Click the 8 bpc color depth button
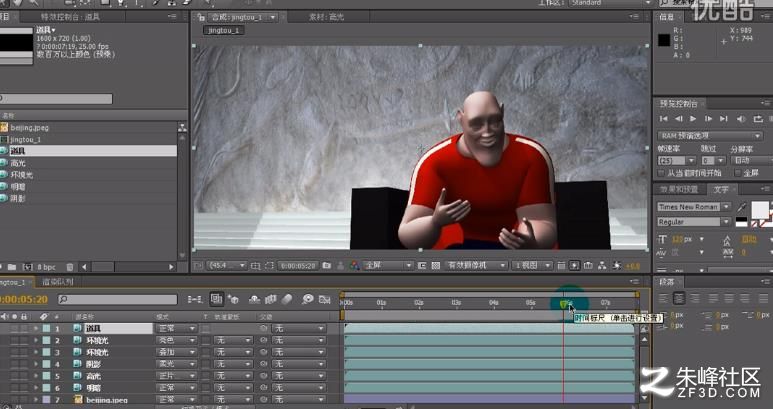 tap(46, 267)
